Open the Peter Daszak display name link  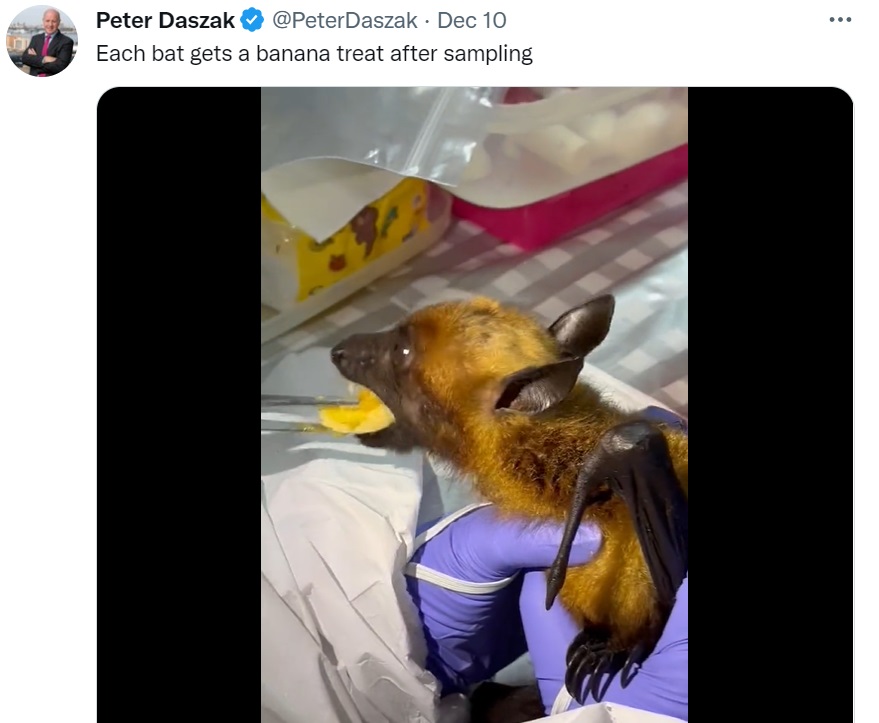(165, 21)
